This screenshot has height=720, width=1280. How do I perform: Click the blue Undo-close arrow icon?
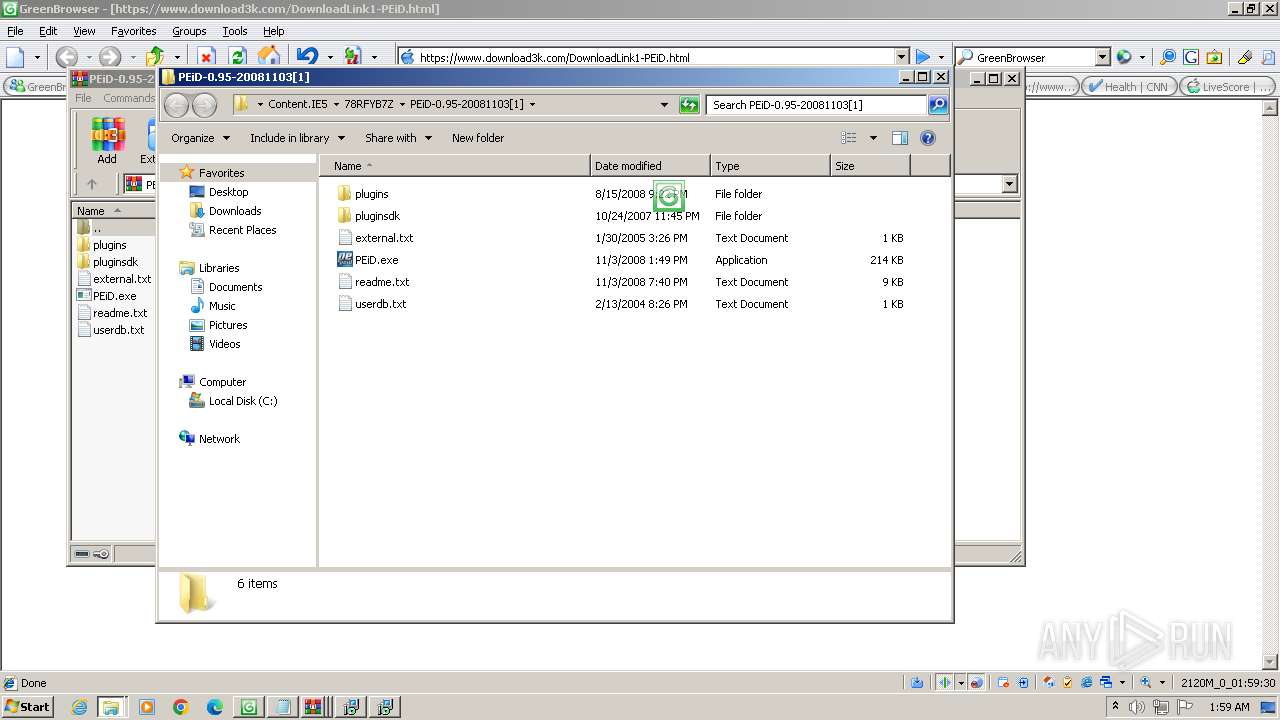point(307,57)
